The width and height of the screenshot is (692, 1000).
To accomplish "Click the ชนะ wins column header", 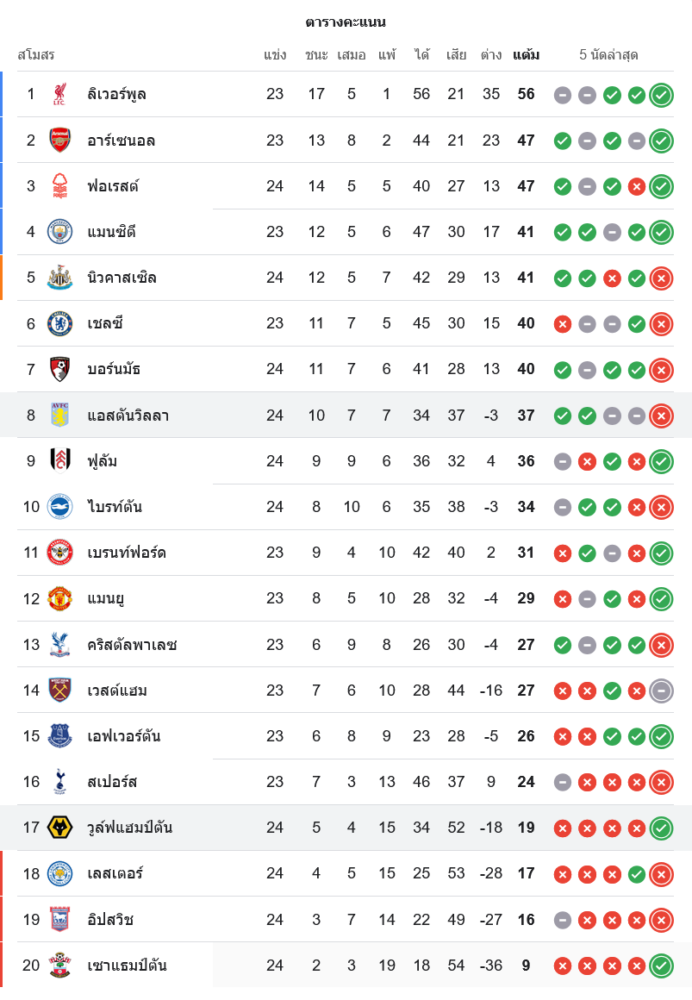I will [x=317, y=55].
